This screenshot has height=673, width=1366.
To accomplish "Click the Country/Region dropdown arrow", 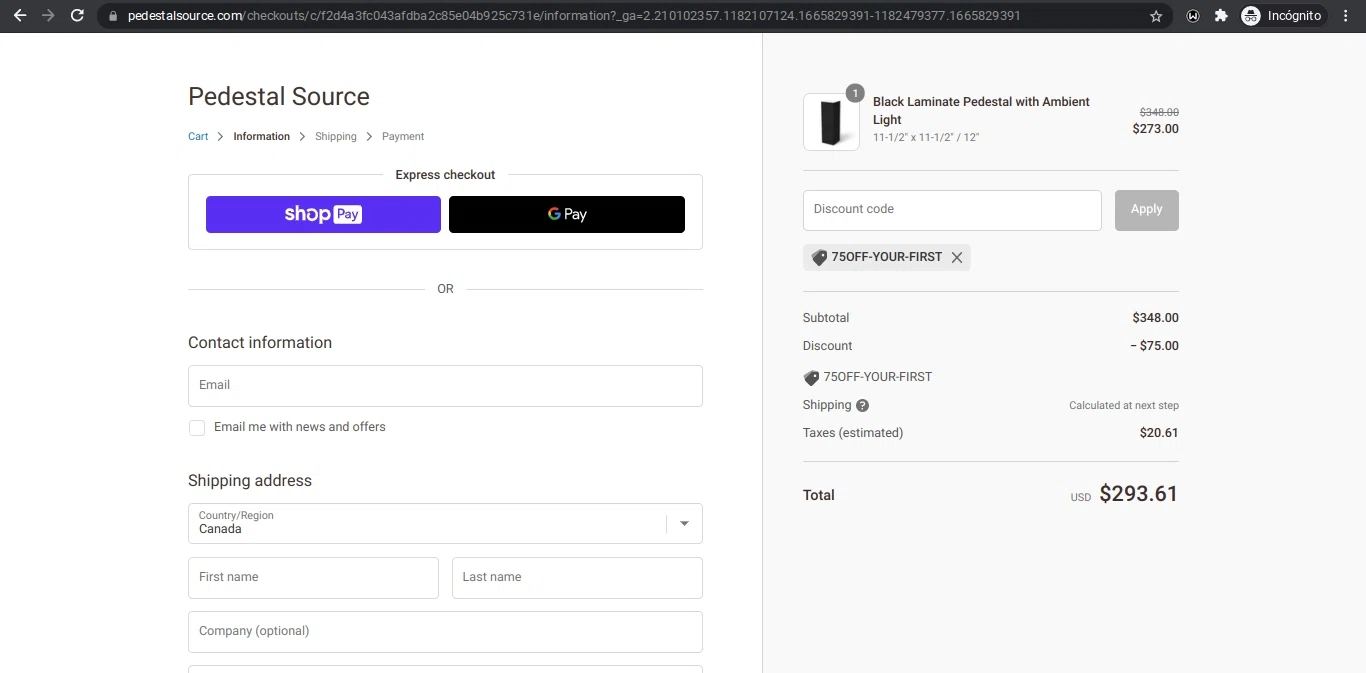I will [685, 523].
